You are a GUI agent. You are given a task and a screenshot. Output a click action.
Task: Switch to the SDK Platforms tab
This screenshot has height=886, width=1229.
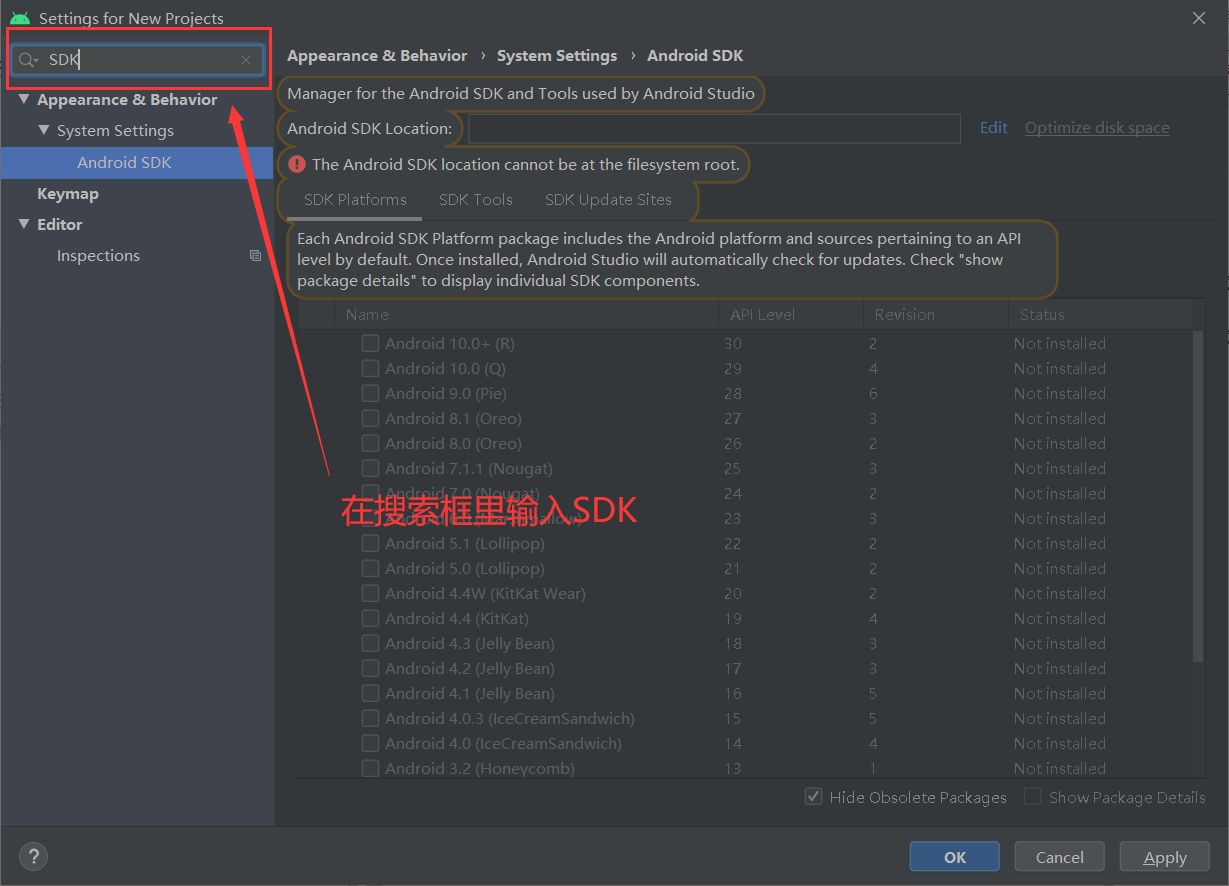tap(355, 200)
